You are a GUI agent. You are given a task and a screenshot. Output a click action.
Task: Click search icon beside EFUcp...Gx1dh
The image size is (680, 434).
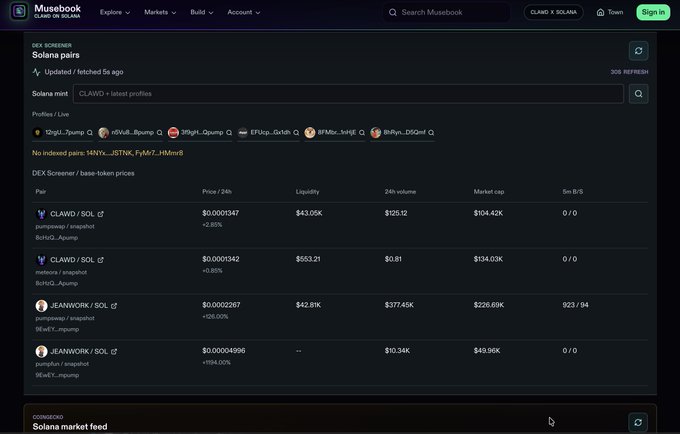(296, 133)
